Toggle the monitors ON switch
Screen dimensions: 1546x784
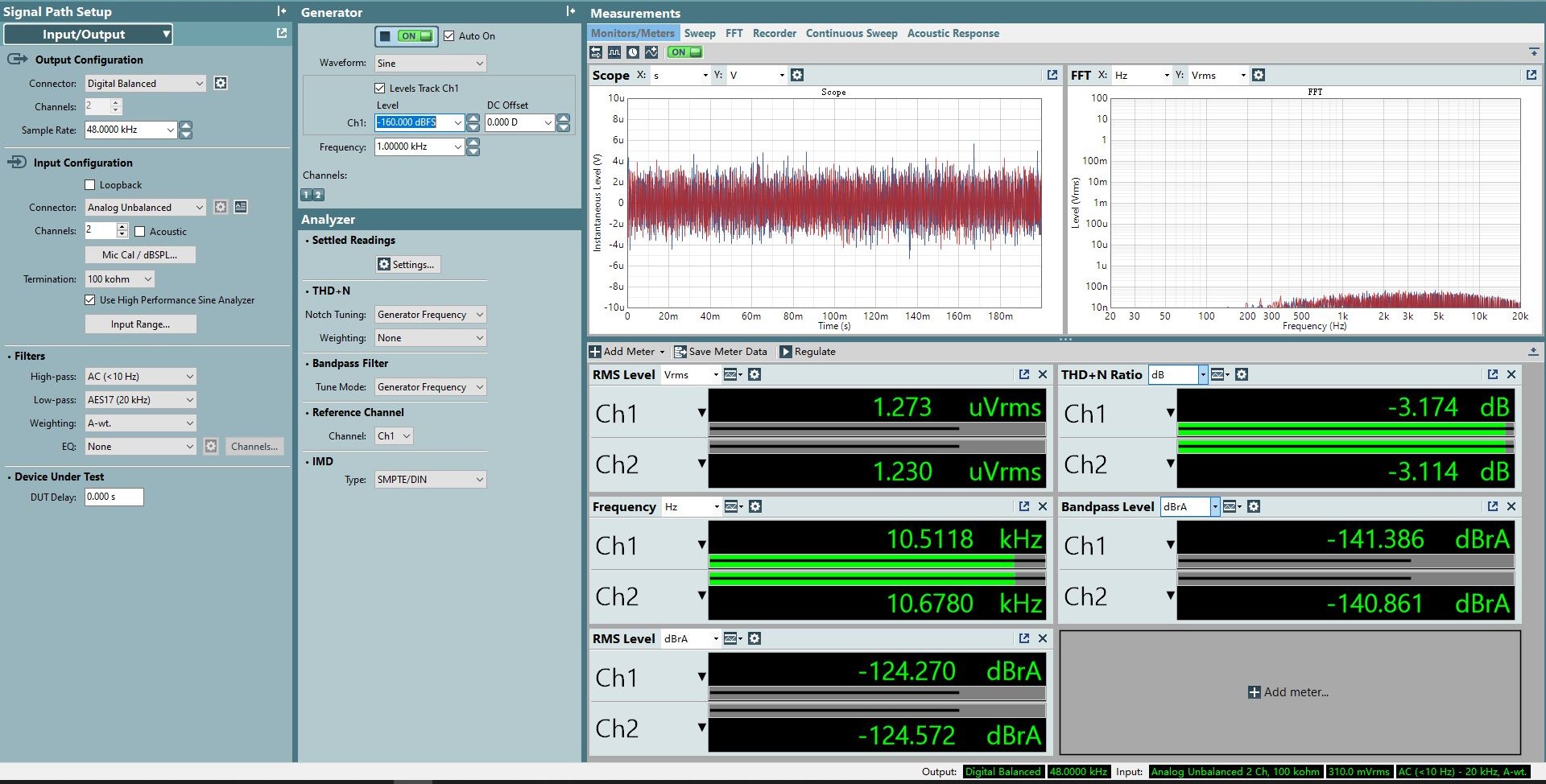coord(685,52)
